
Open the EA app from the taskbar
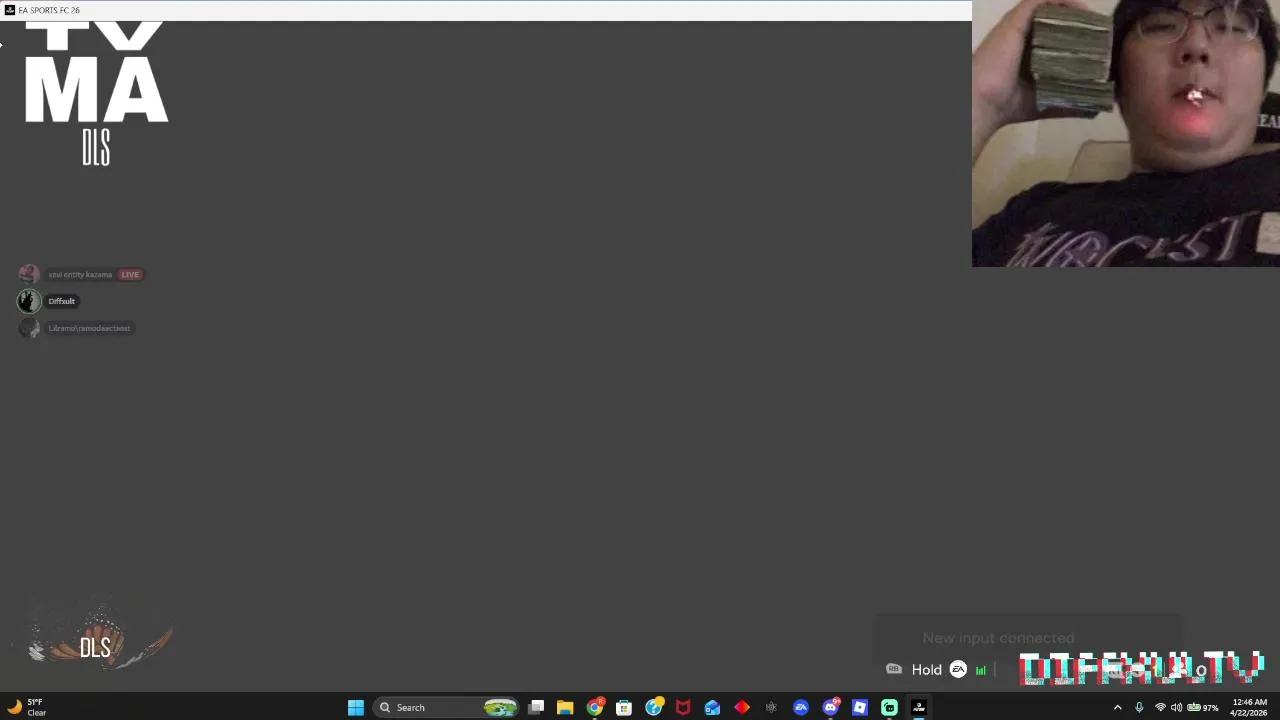click(801, 707)
